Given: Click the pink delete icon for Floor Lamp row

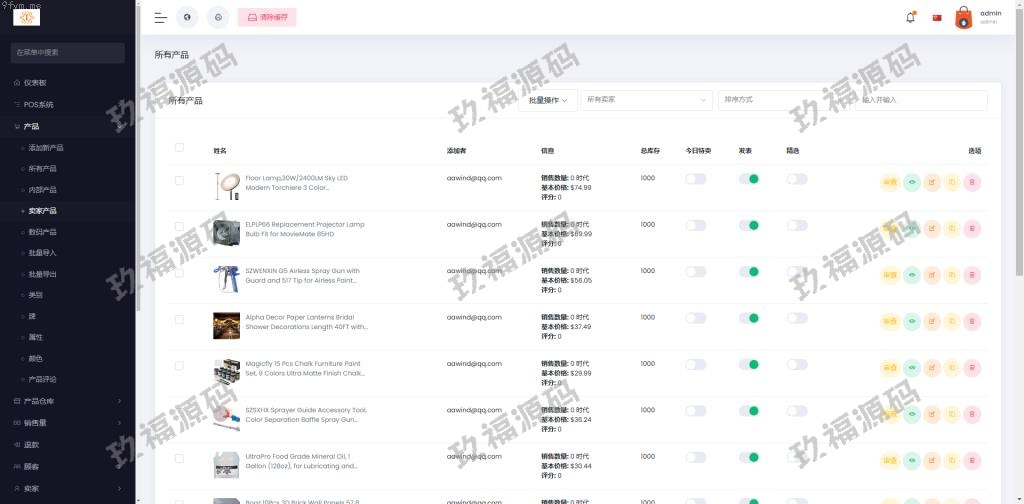Looking at the screenshot, I should pyautogui.click(x=972, y=182).
